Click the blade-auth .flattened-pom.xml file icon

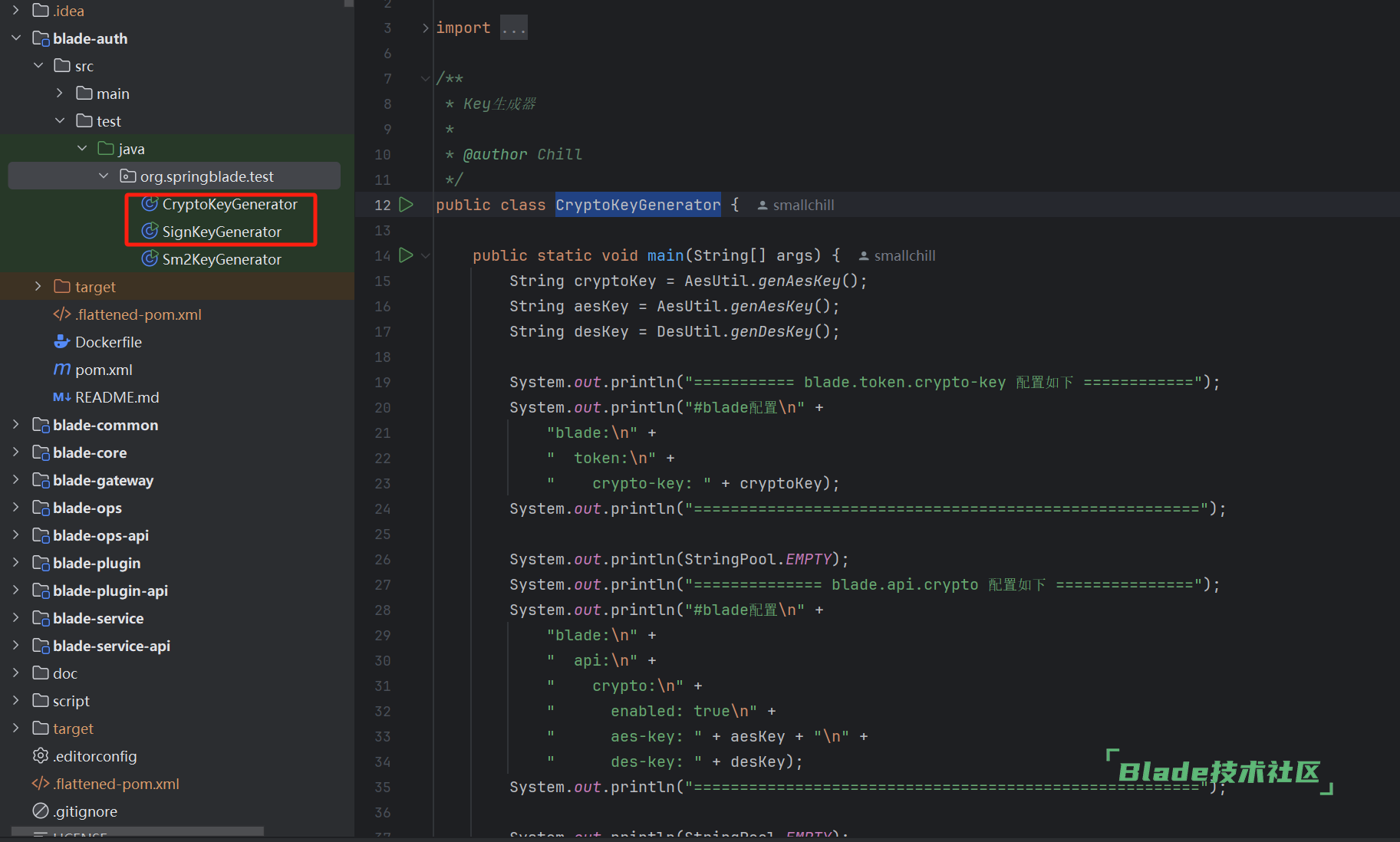coord(62,314)
